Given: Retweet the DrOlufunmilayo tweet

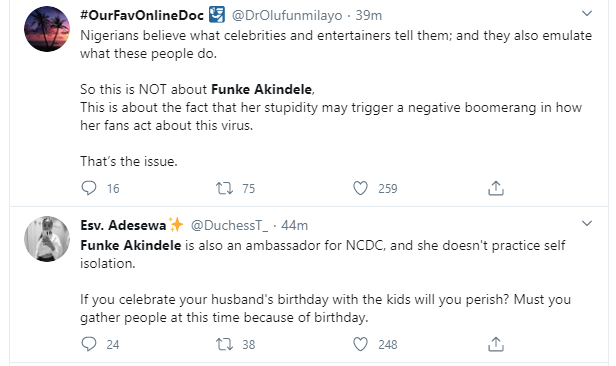Looking at the screenshot, I should pyautogui.click(x=224, y=188).
